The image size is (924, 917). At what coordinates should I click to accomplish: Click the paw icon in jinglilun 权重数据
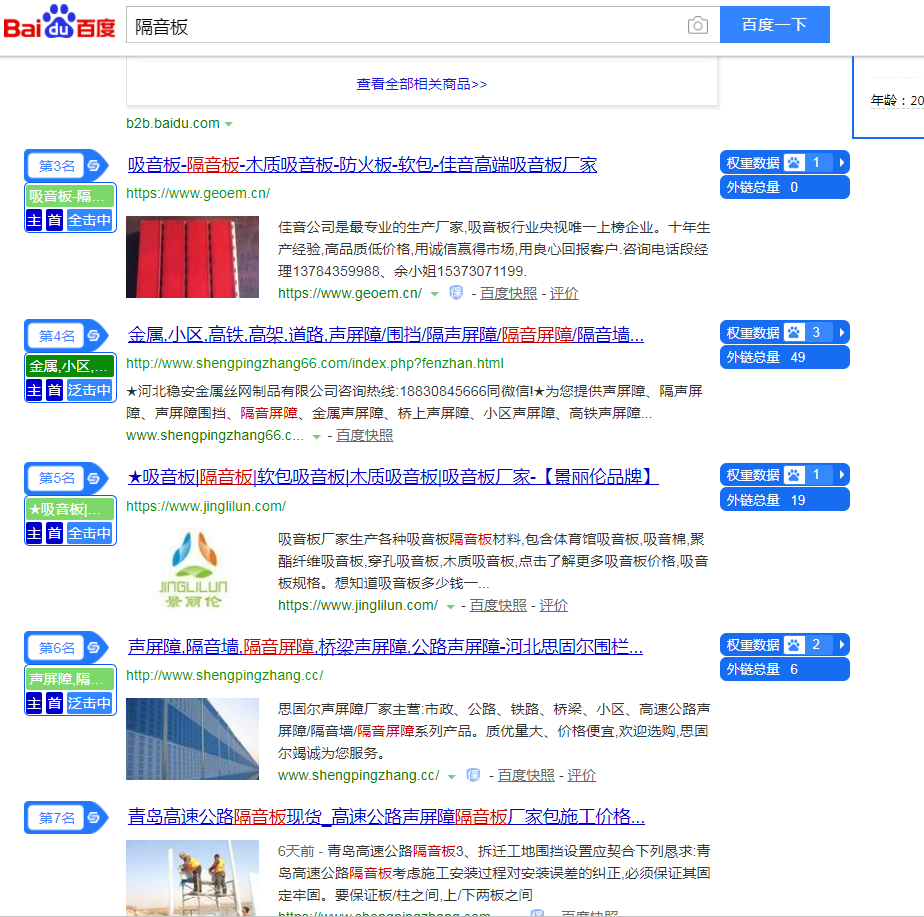tap(794, 474)
